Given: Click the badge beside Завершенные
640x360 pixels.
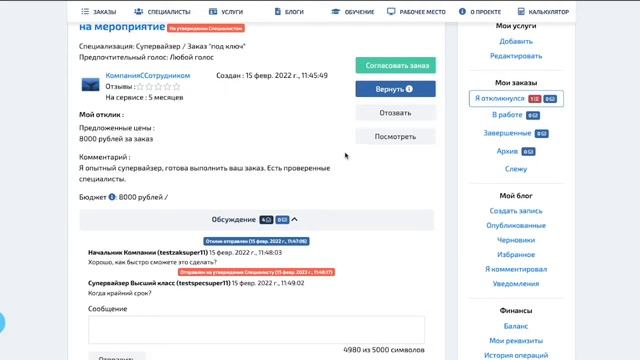Looking at the screenshot, I should click(542, 133).
